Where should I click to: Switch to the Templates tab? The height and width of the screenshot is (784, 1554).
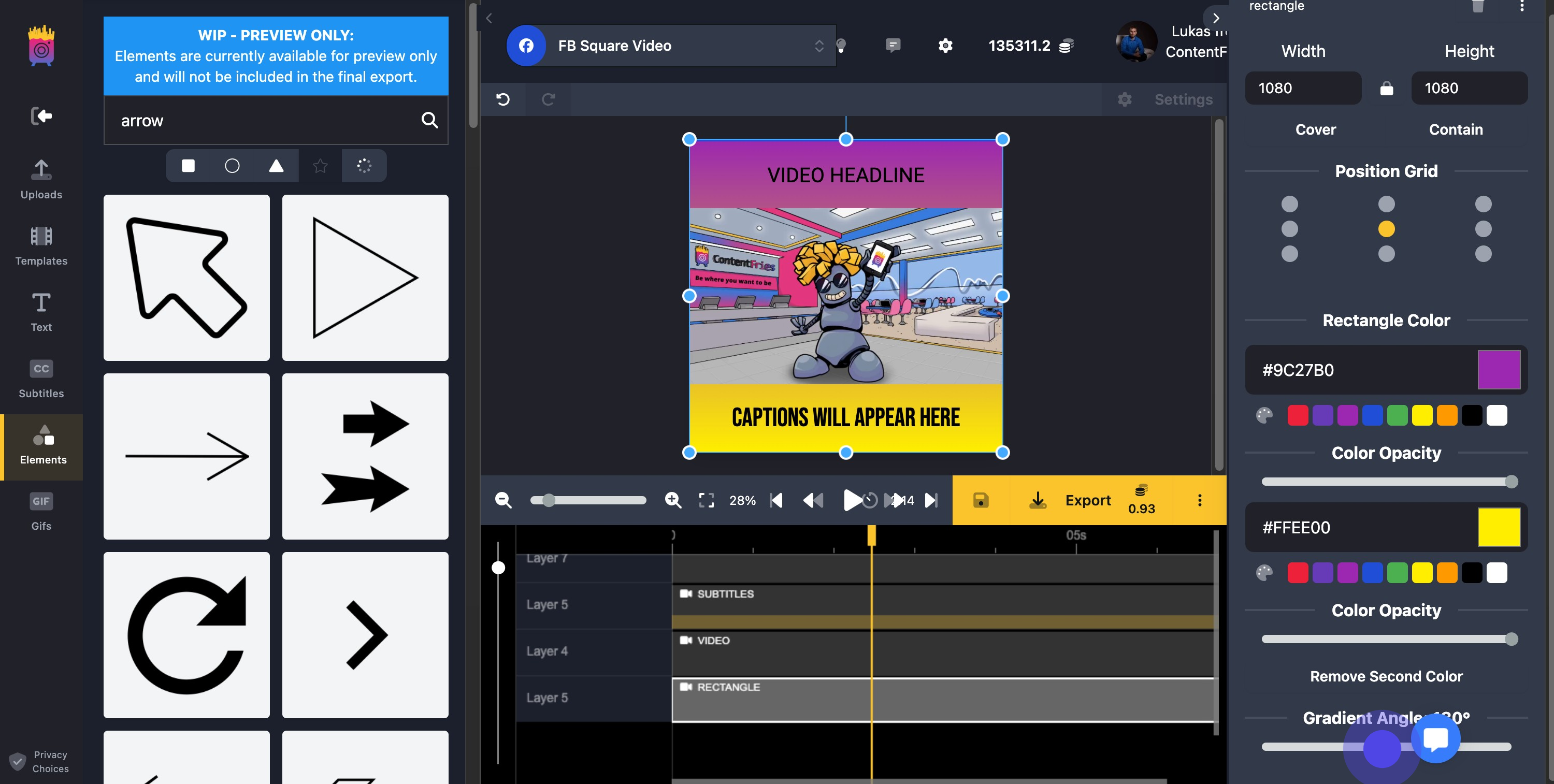coord(41,245)
